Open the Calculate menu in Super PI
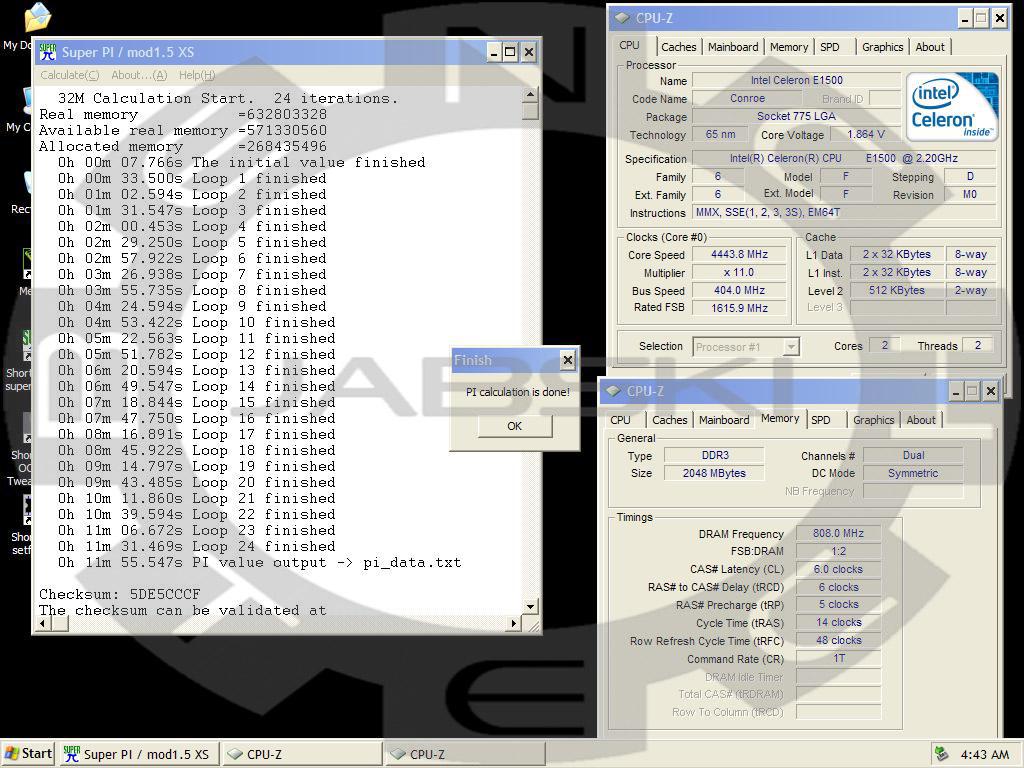The width and height of the screenshot is (1024, 768). click(70, 75)
